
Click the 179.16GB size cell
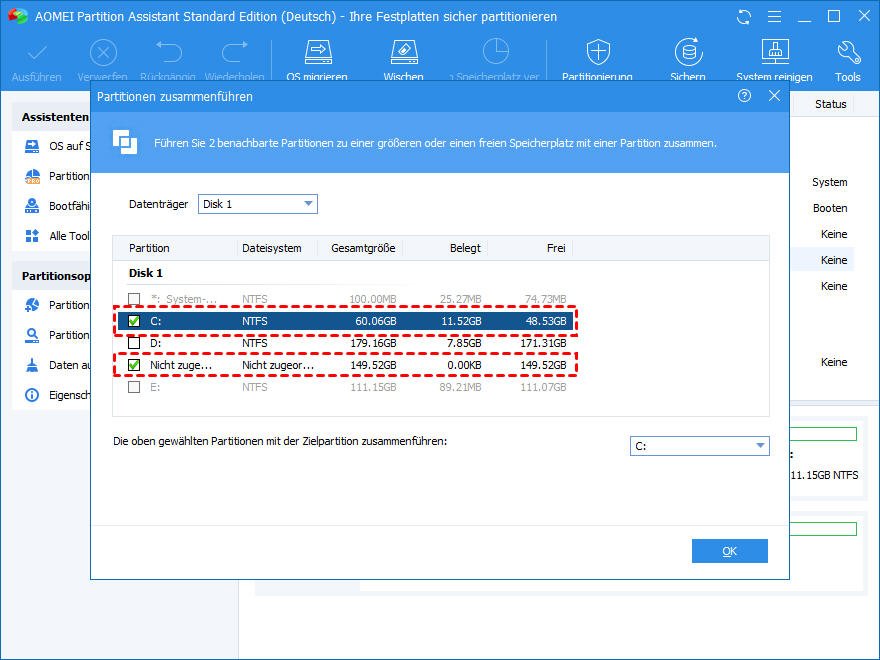(373, 343)
